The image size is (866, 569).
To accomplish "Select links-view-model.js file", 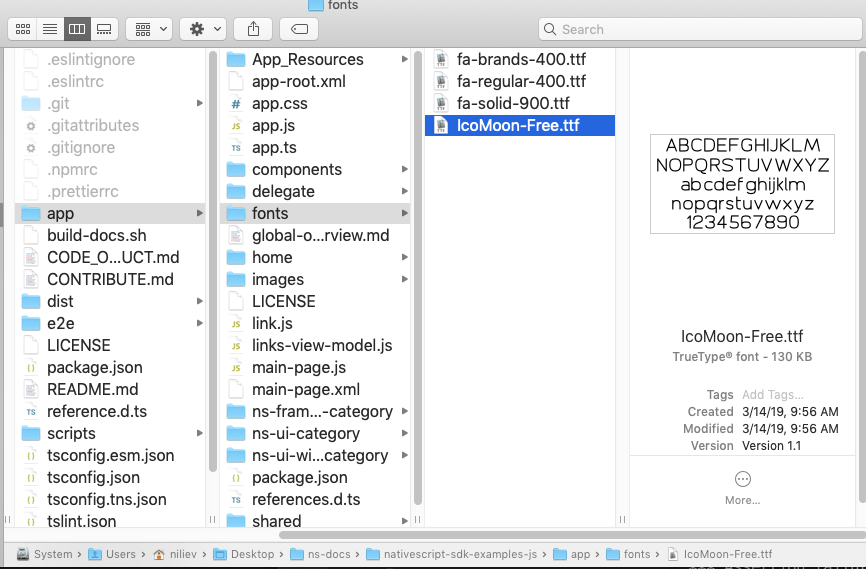I will pyautogui.click(x=315, y=345).
